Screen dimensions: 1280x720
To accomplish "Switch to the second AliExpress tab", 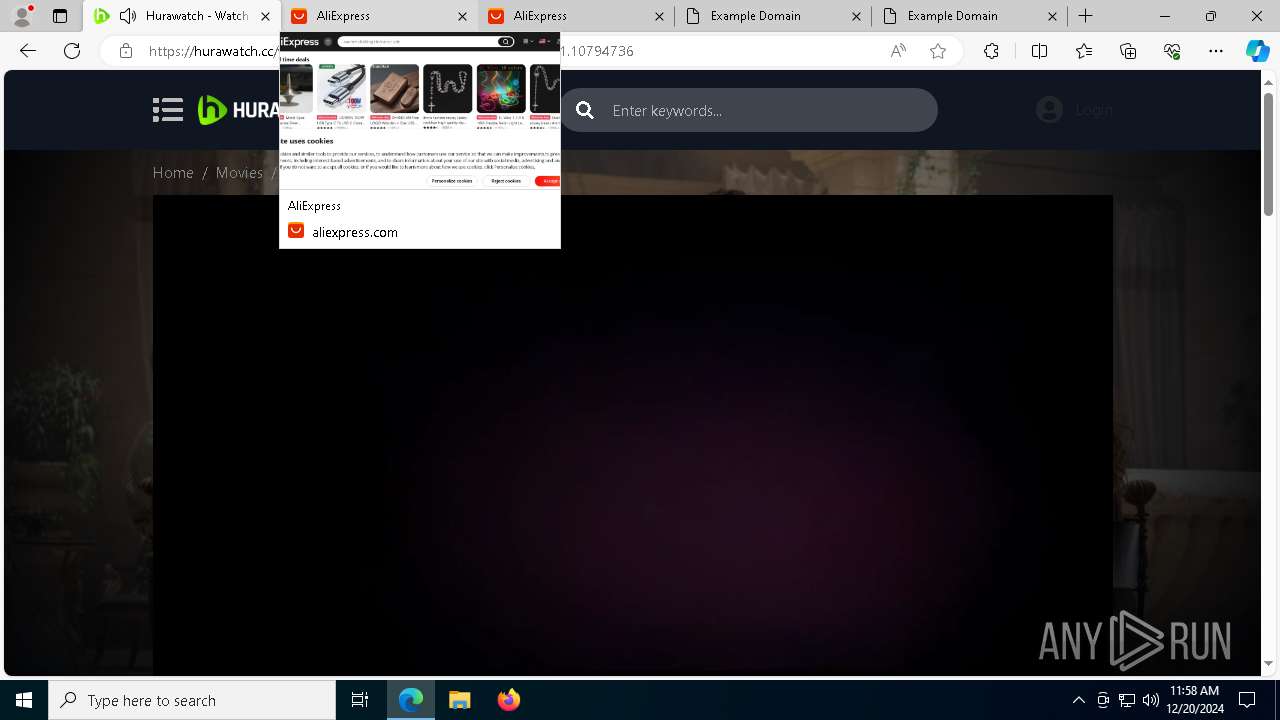I will (576, 16).
